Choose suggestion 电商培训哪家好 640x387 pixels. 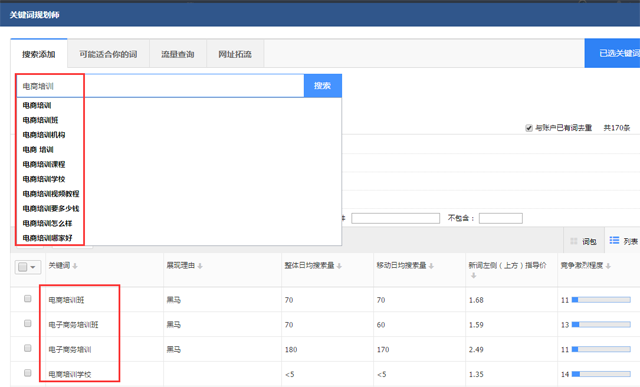(x=47, y=238)
